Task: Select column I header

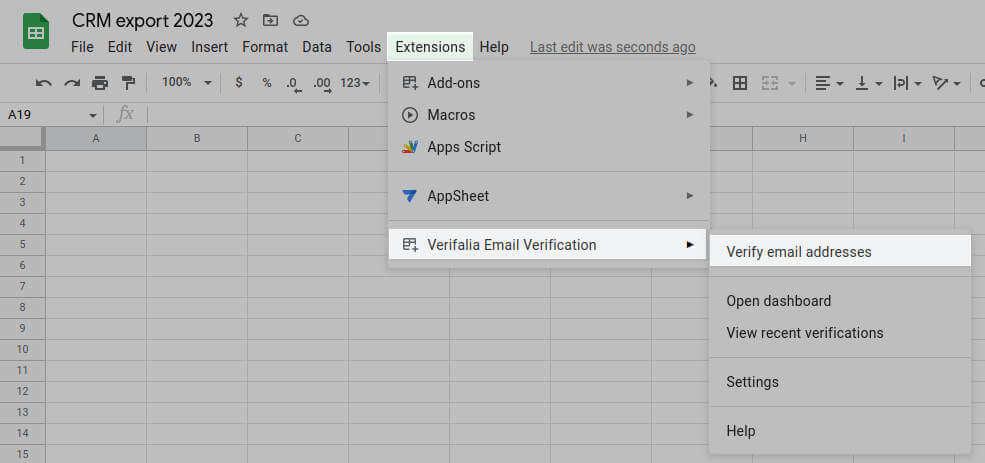Action: tap(904, 138)
